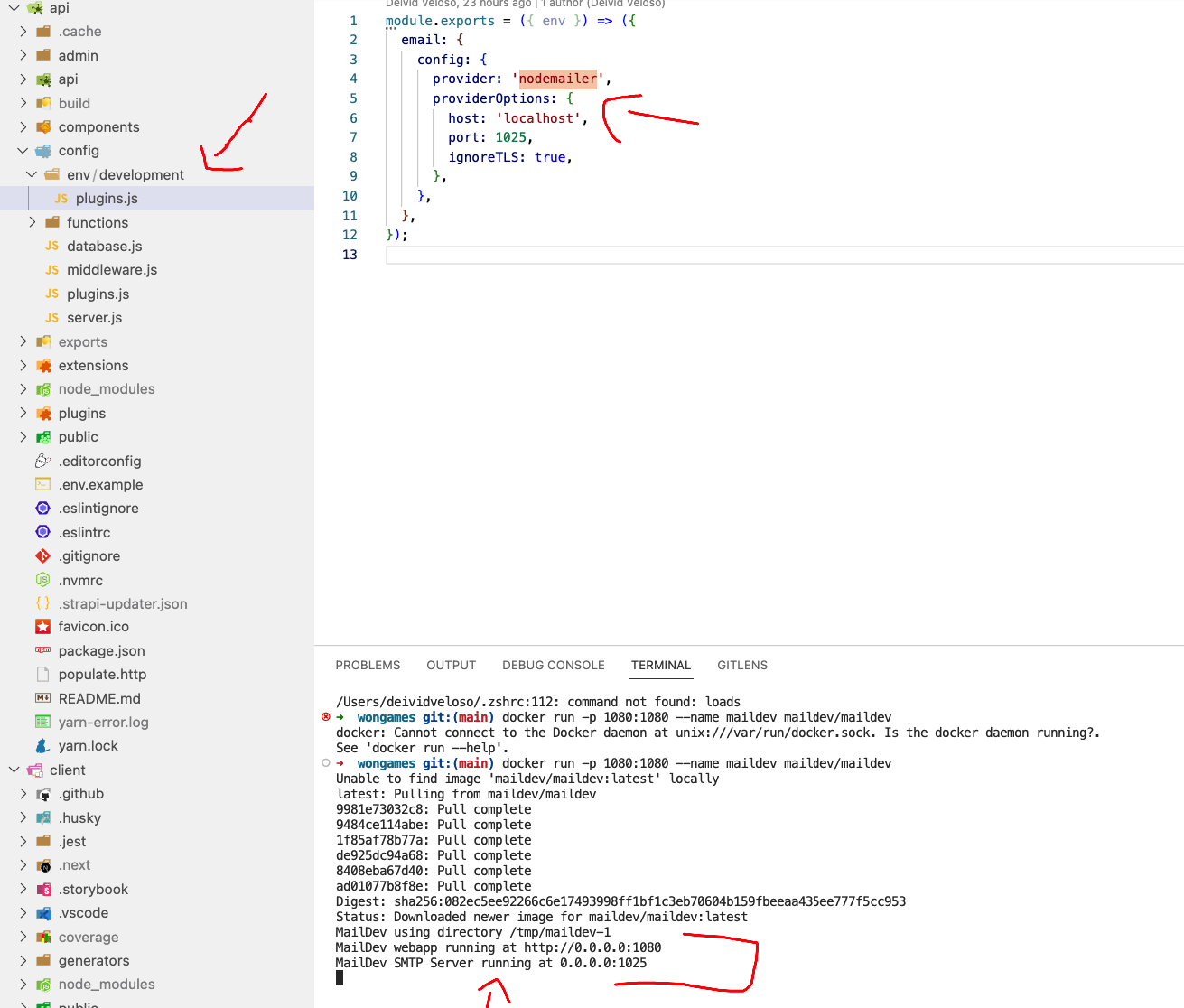Click the star icon beside favicon.ico
The width and height of the screenshot is (1184, 1008).
[42, 626]
